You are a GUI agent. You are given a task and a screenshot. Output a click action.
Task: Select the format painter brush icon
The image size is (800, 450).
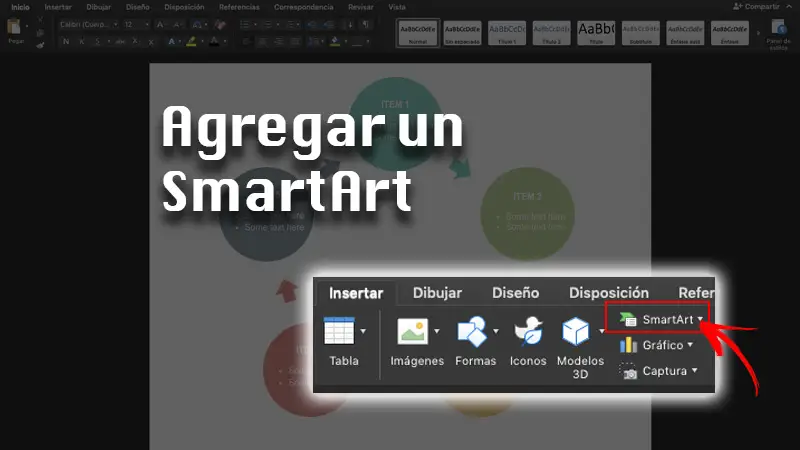[40, 45]
